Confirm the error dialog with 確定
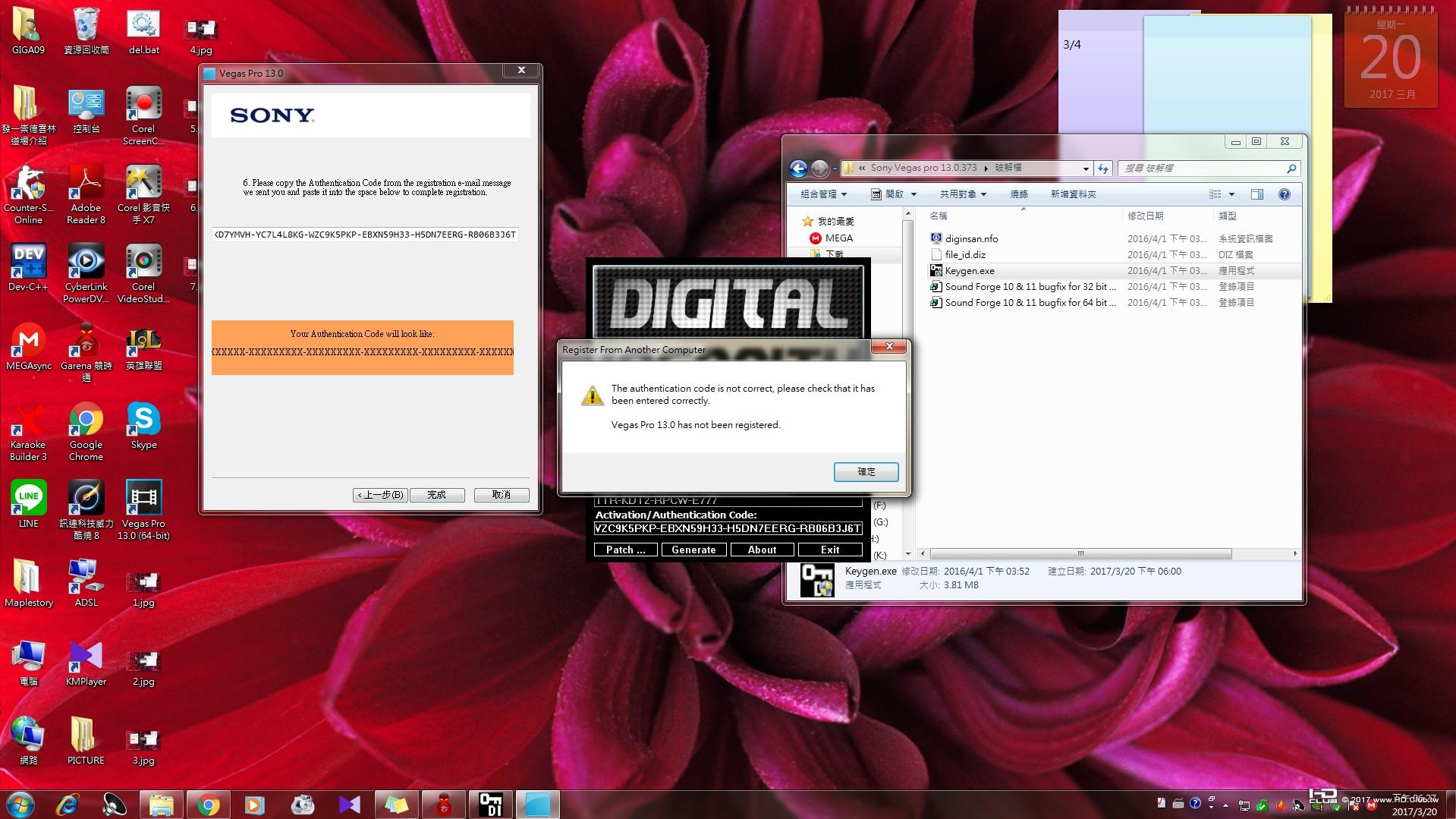Image resolution: width=1456 pixels, height=819 pixels. coord(866,471)
